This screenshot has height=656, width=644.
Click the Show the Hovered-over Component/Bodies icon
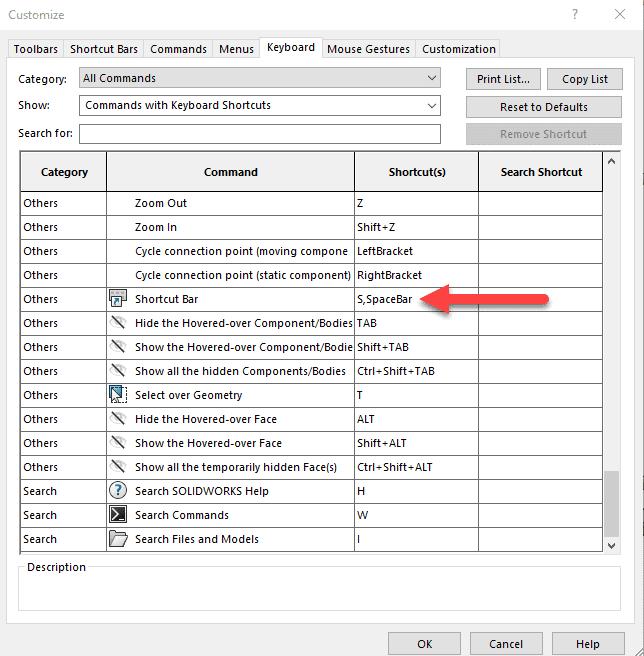(x=118, y=346)
